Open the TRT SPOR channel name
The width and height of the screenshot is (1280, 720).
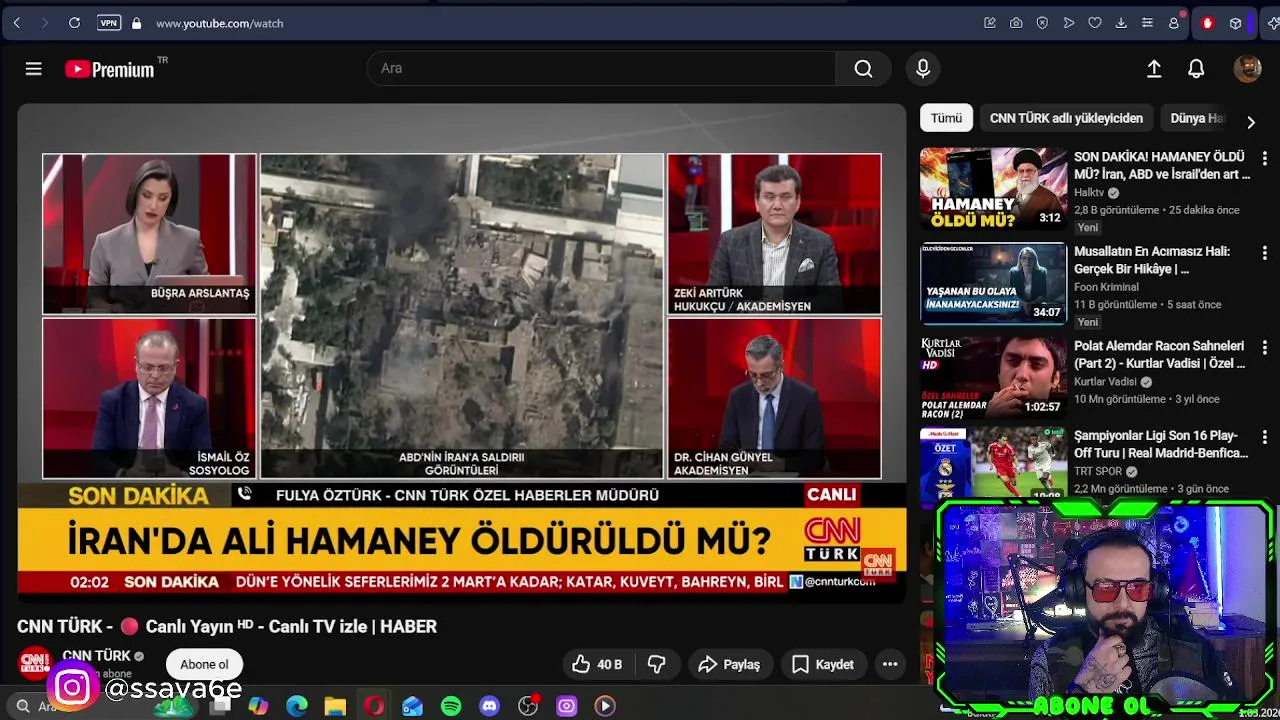tap(1098, 471)
